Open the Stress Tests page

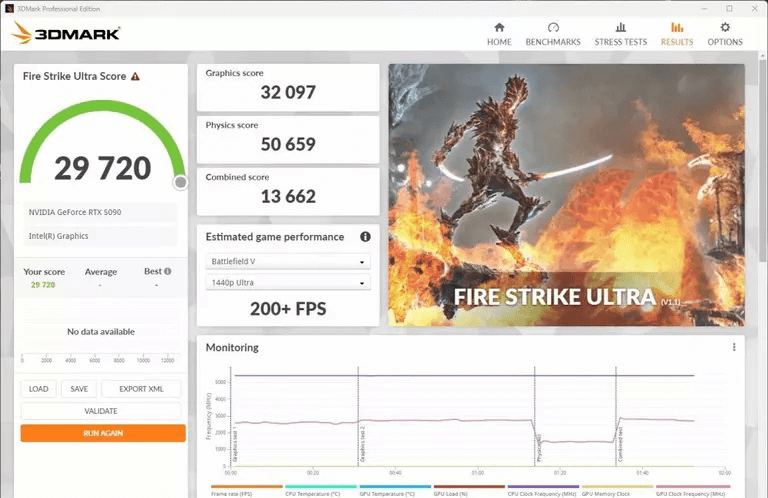tap(620, 34)
